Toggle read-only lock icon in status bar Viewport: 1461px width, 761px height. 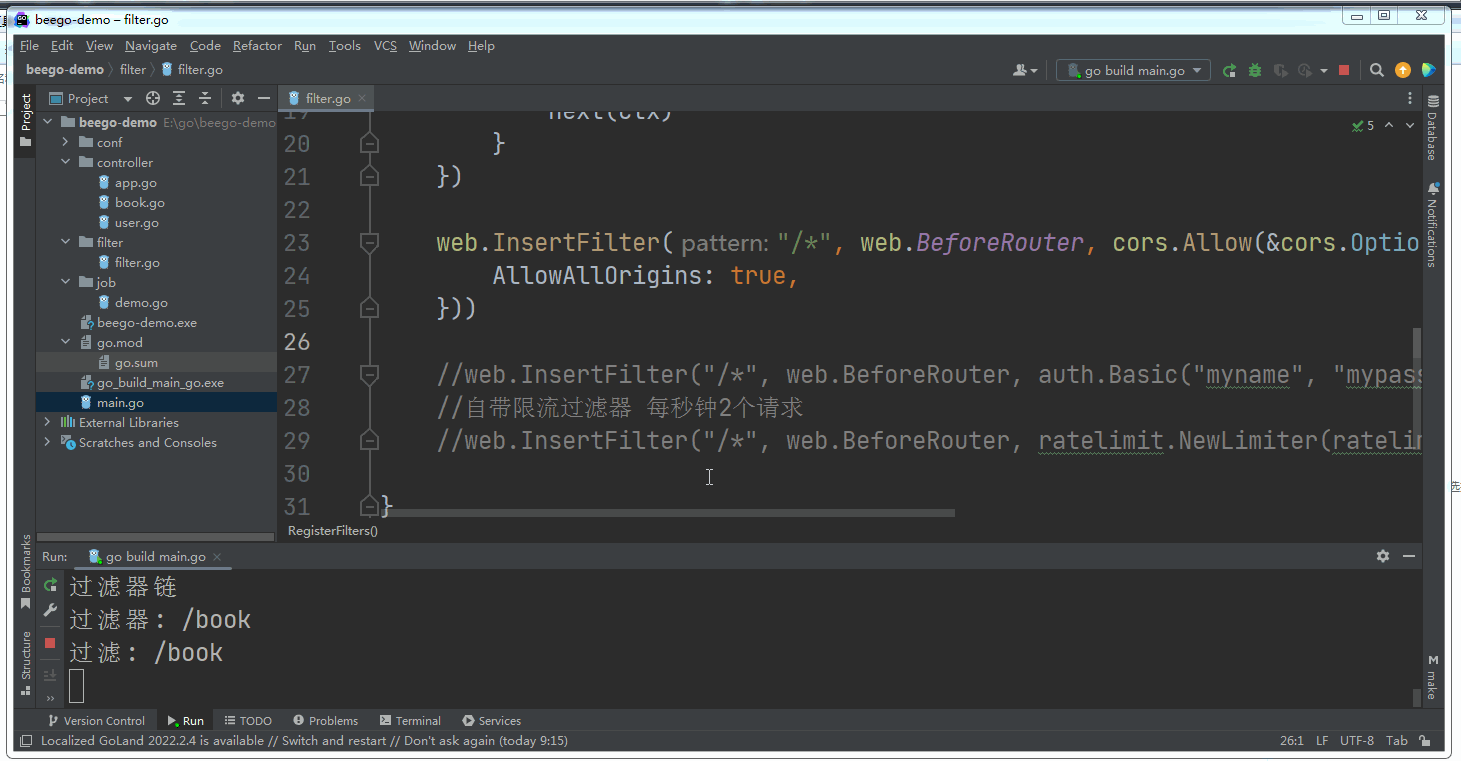click(x=1426, y=741)
